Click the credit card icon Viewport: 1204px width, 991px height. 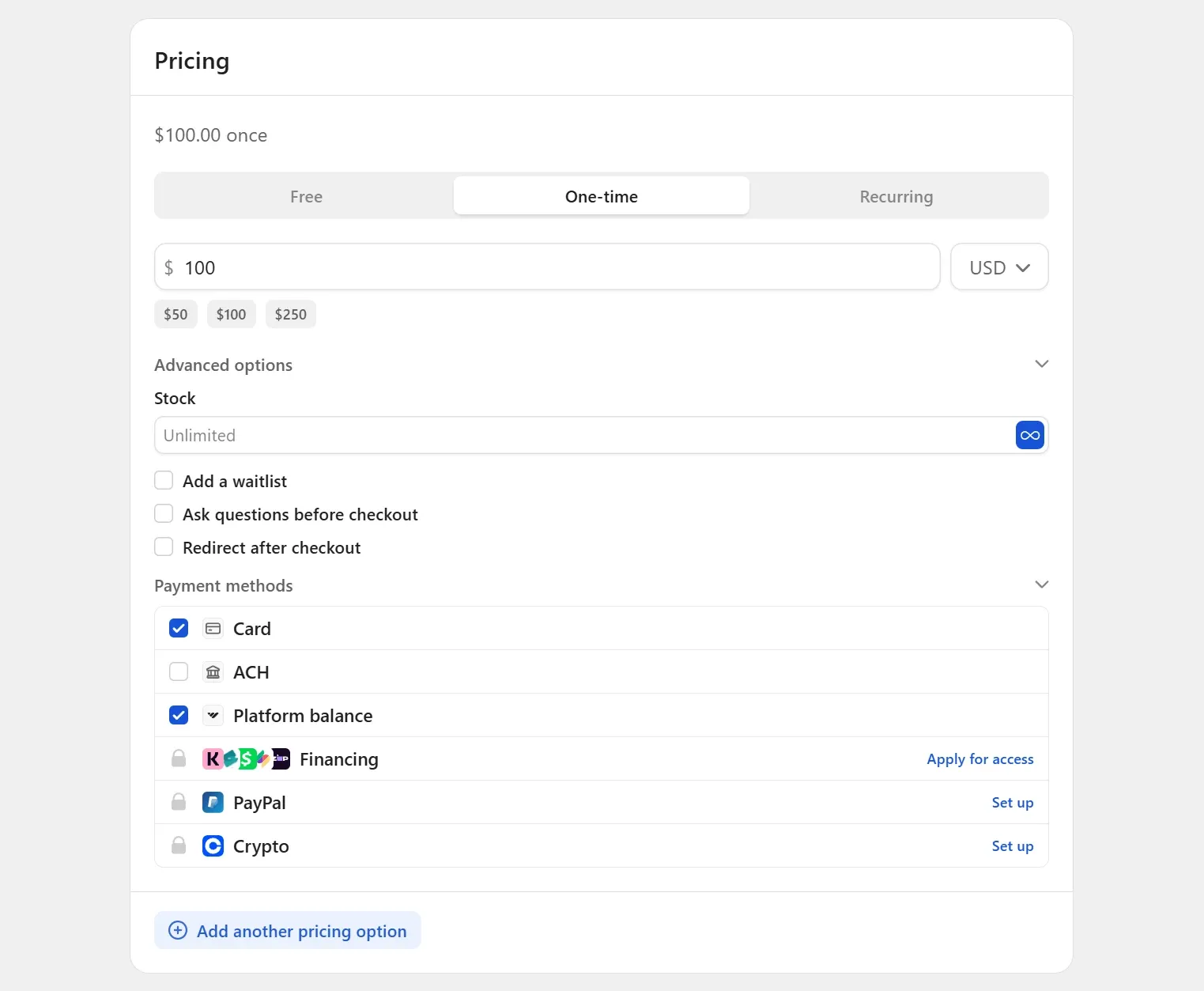pyautogui.click(x=213, y=629)
